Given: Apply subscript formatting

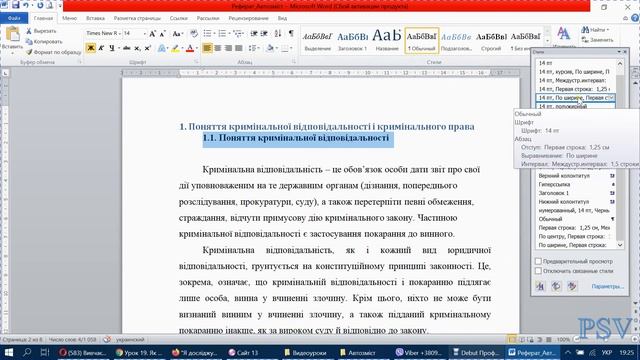Looking at the screenshot, I should (138, 48).
